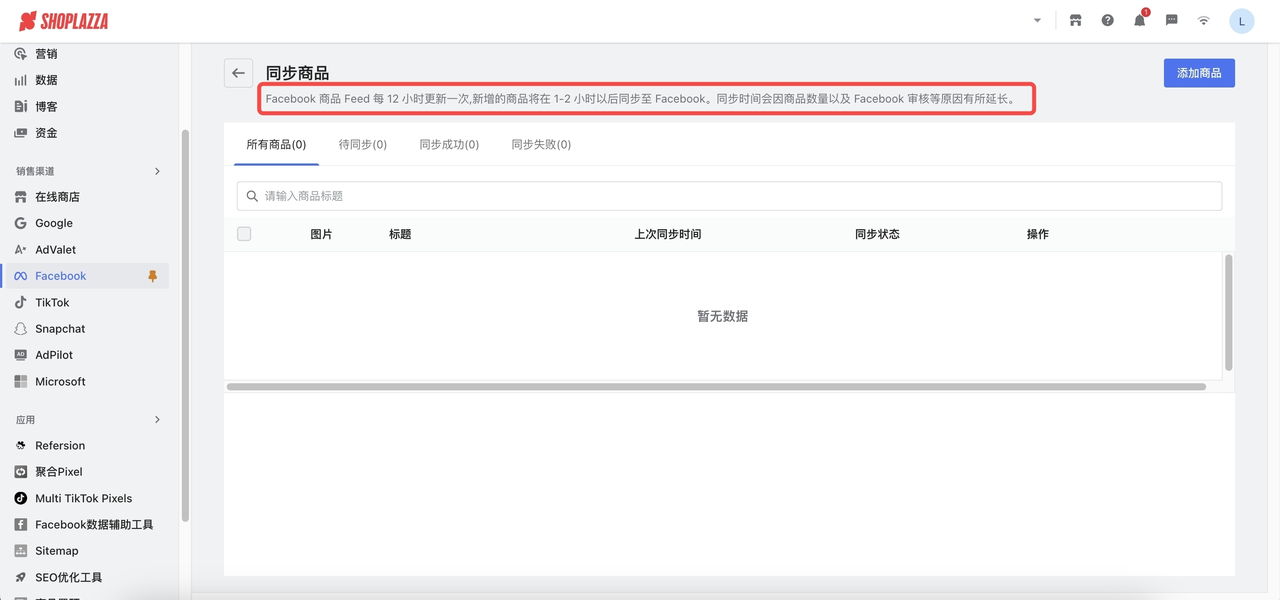Select the AdValet channel icon

point(18,249)
